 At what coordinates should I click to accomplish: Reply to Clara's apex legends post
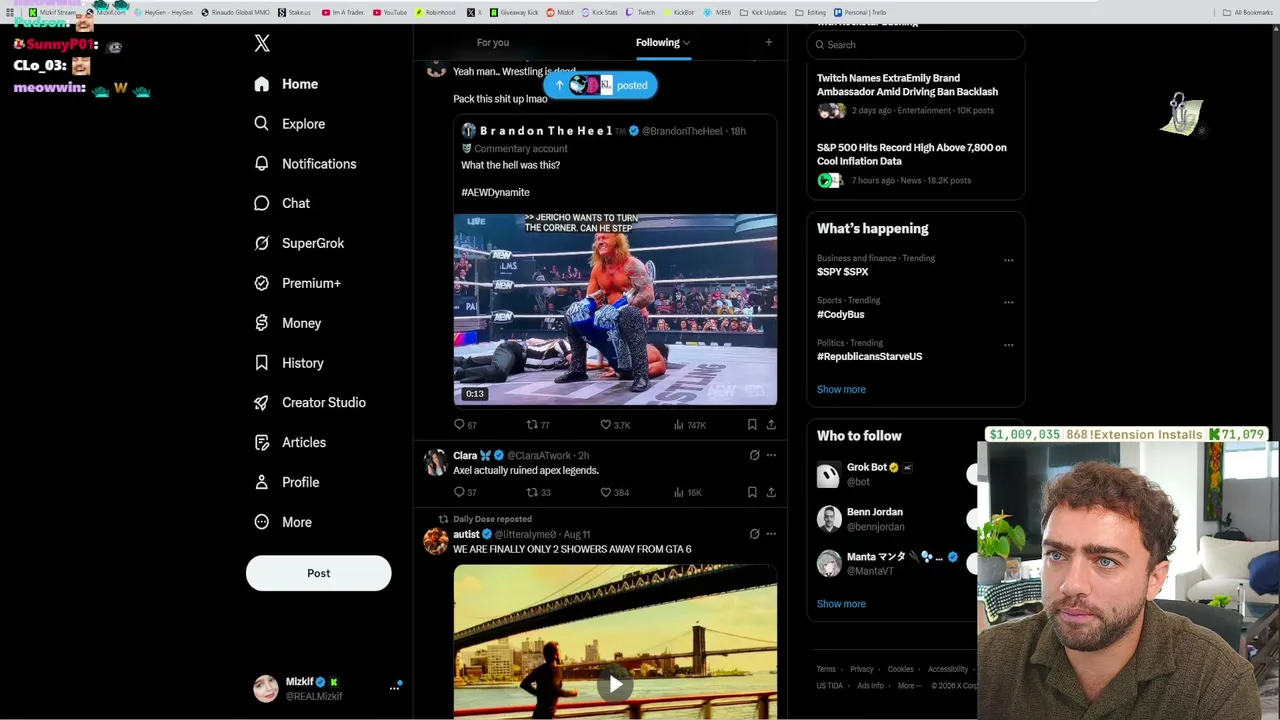(x=460, y=492)
